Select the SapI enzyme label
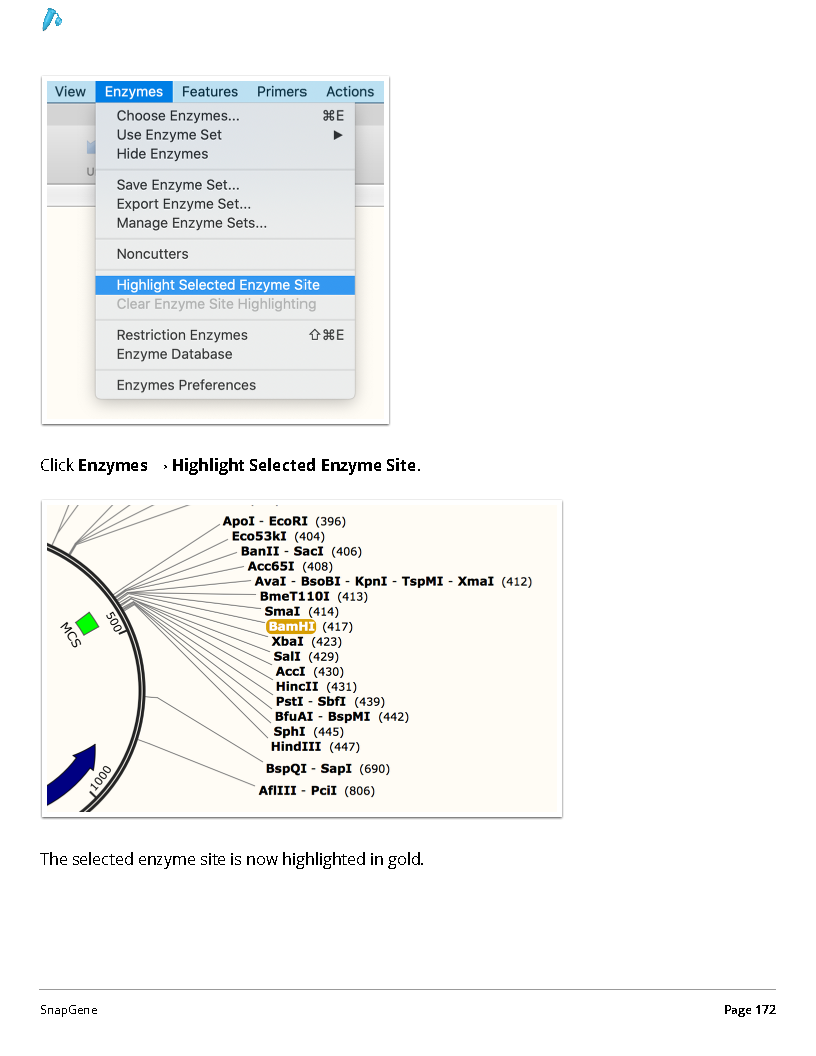This screenshot has width=816, height=1056. (336, 768)
